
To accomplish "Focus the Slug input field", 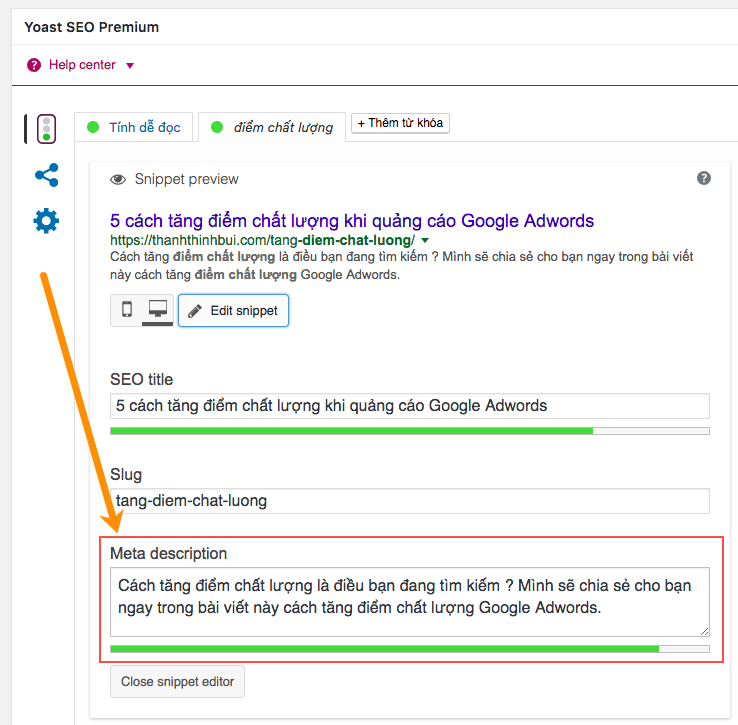I will [409, 501].
